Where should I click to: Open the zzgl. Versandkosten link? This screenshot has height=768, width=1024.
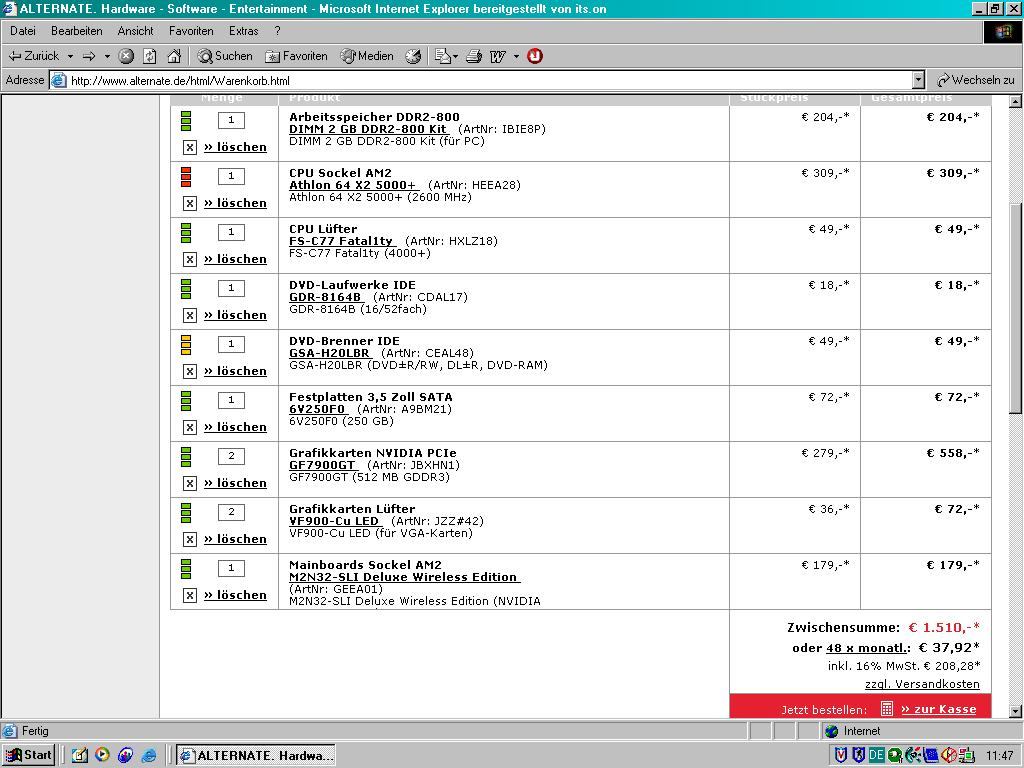[x=922, y=684]
